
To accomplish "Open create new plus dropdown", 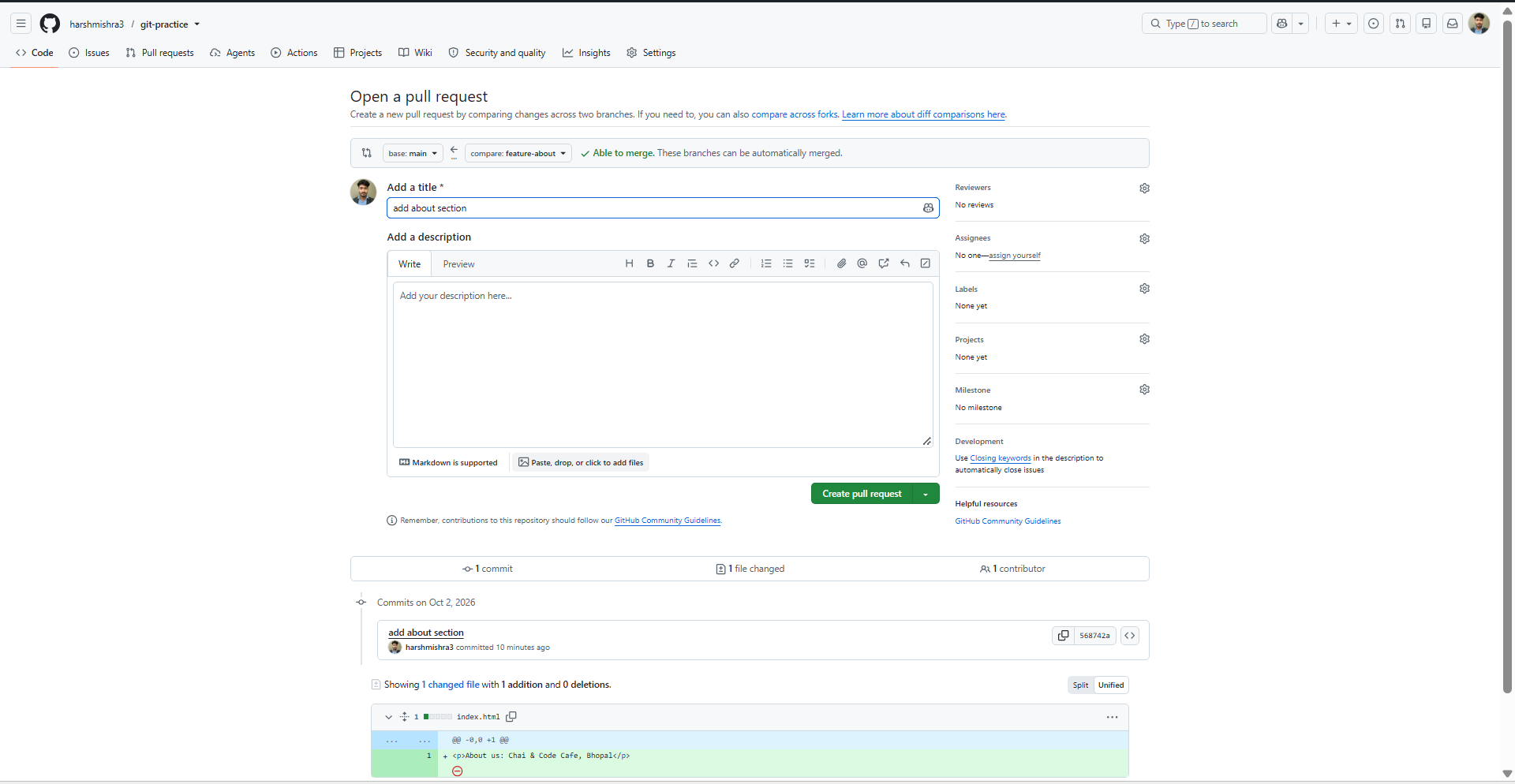I will coord(1341,24).
